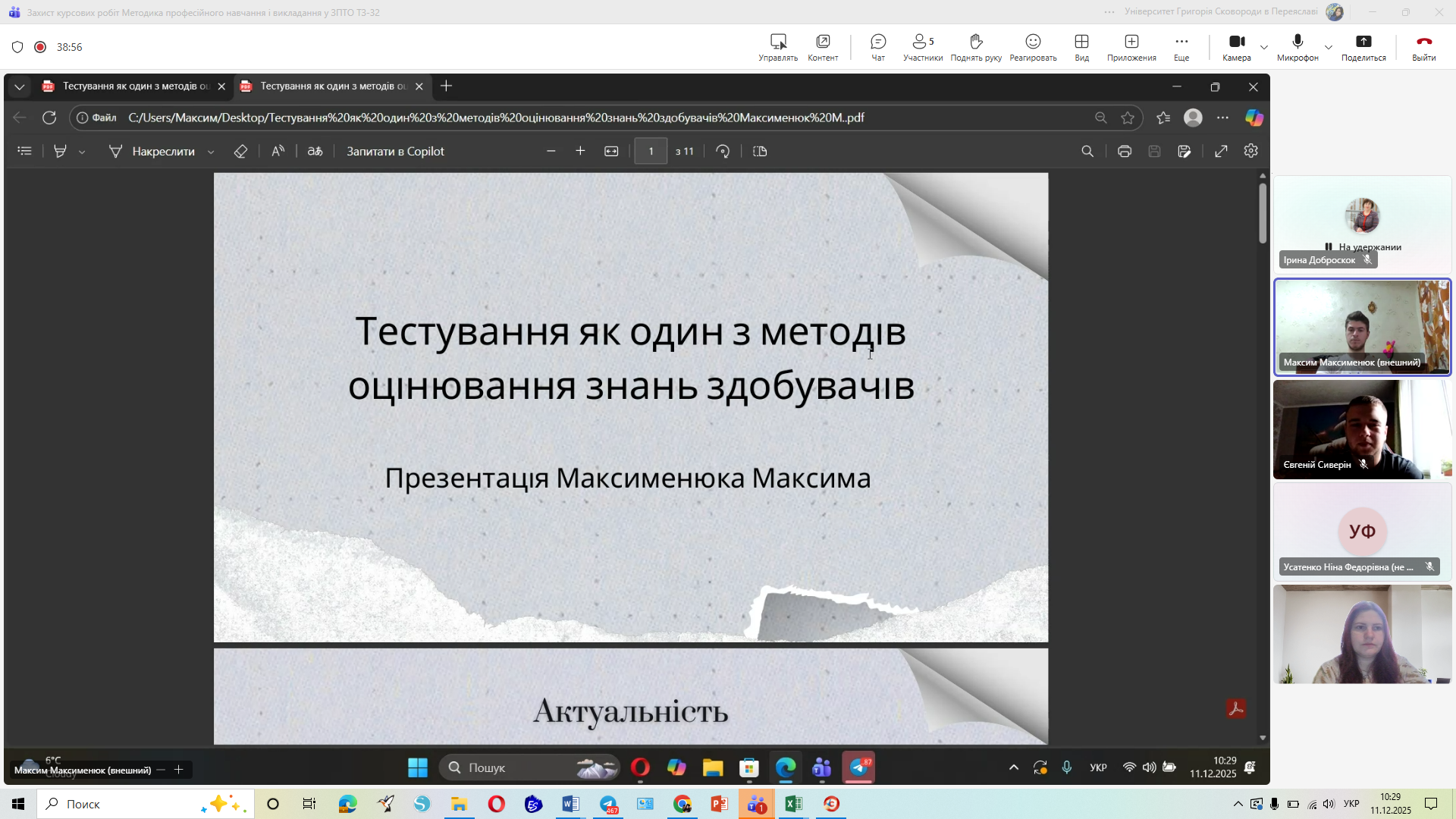Toggle the shared PDF eraser tool
Viewport: 1456px width, 819px height.
(x=240, y=152)
